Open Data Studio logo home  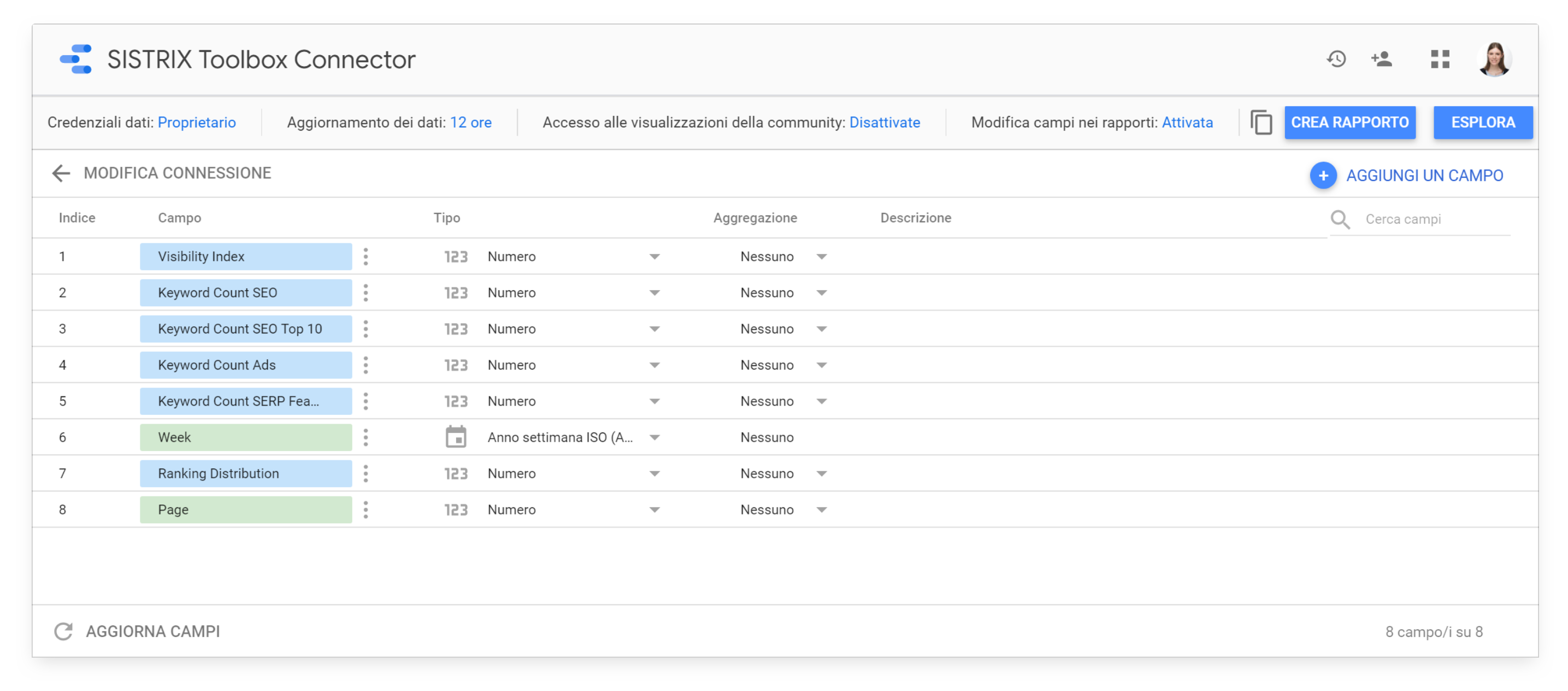click(x=75, y=59)
